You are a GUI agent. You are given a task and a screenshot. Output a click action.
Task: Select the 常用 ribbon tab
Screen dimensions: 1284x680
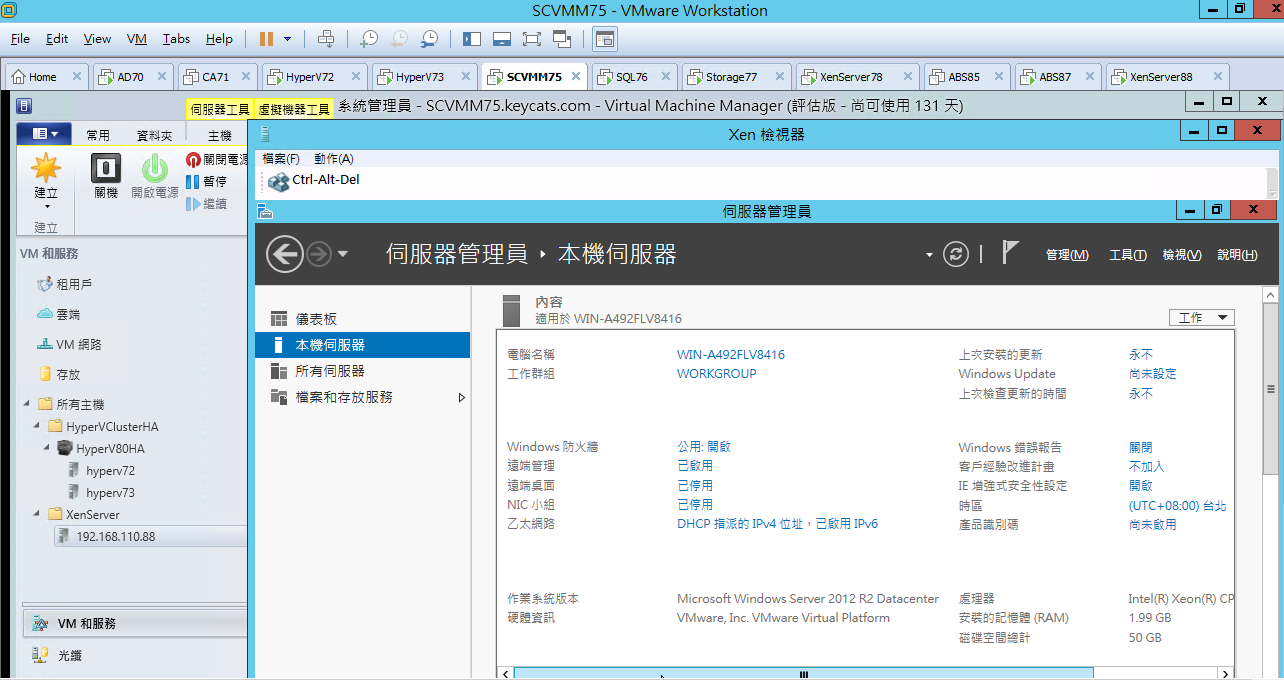tap(98, 135)
